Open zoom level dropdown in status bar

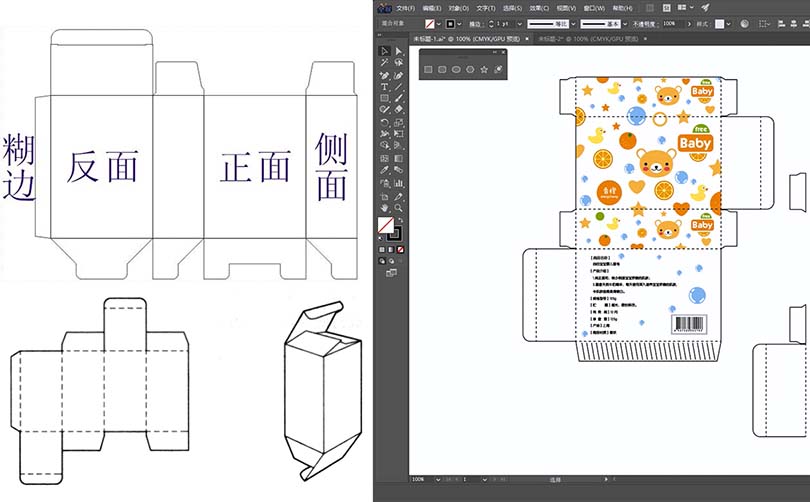(438, 480)
